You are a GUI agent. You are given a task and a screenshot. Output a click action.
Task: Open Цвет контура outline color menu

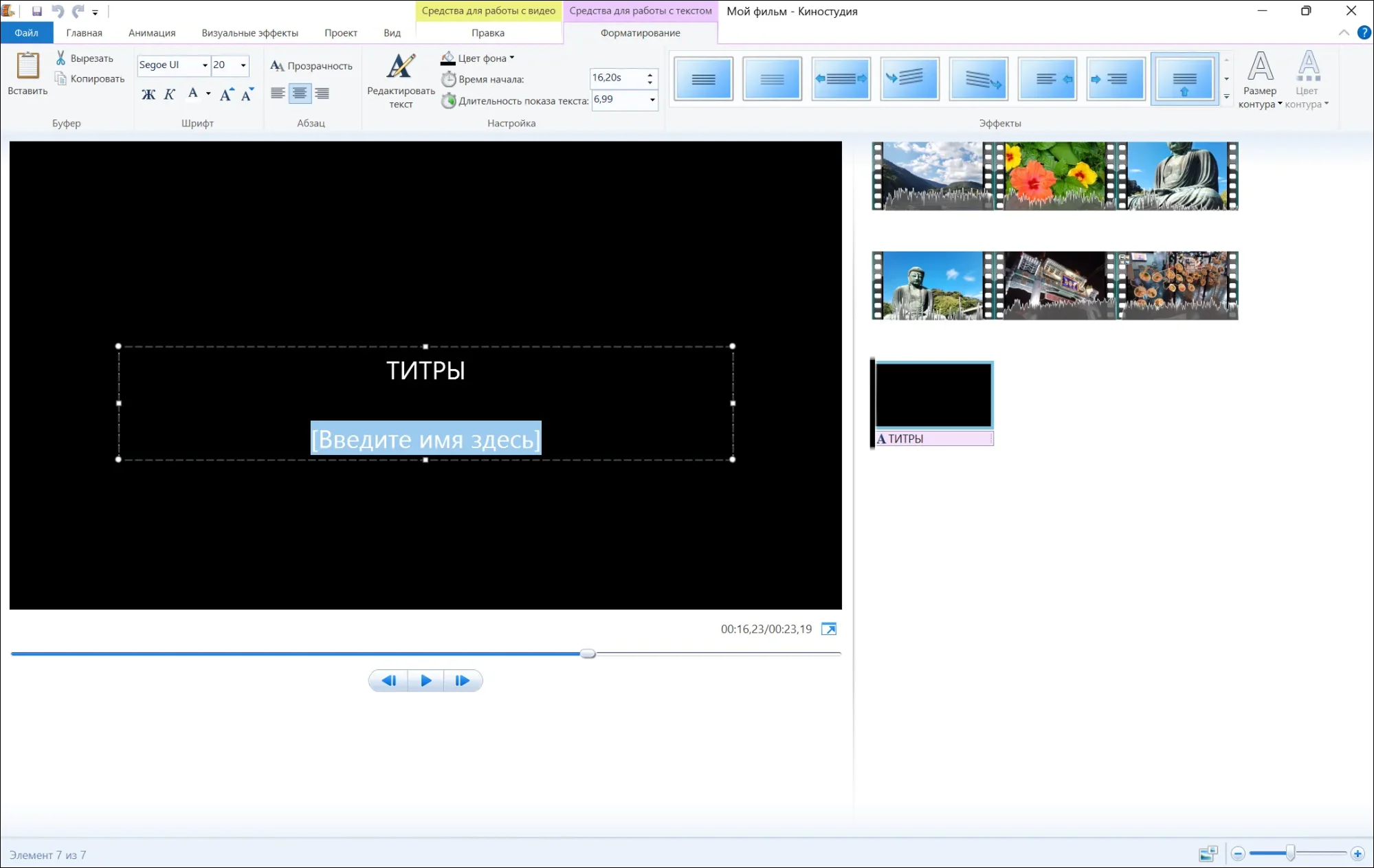pyautogui.click(x=1307, y=80)
